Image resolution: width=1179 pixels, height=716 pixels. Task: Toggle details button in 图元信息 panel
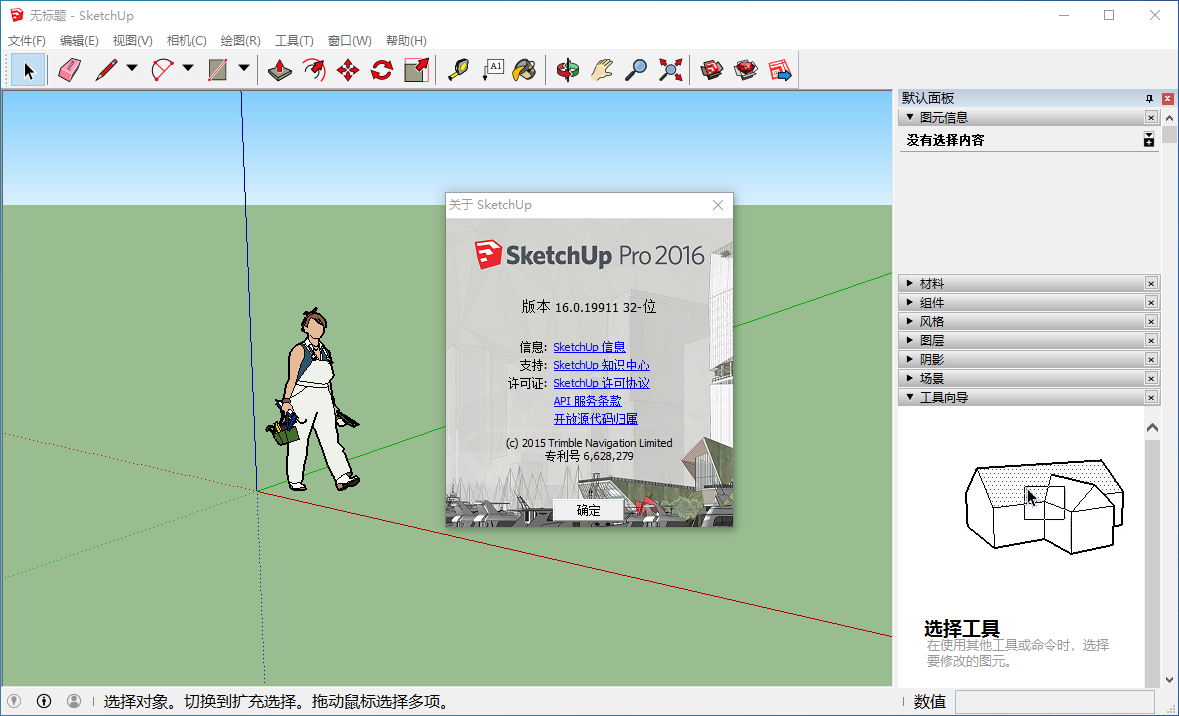click(x=1149, y=140)
